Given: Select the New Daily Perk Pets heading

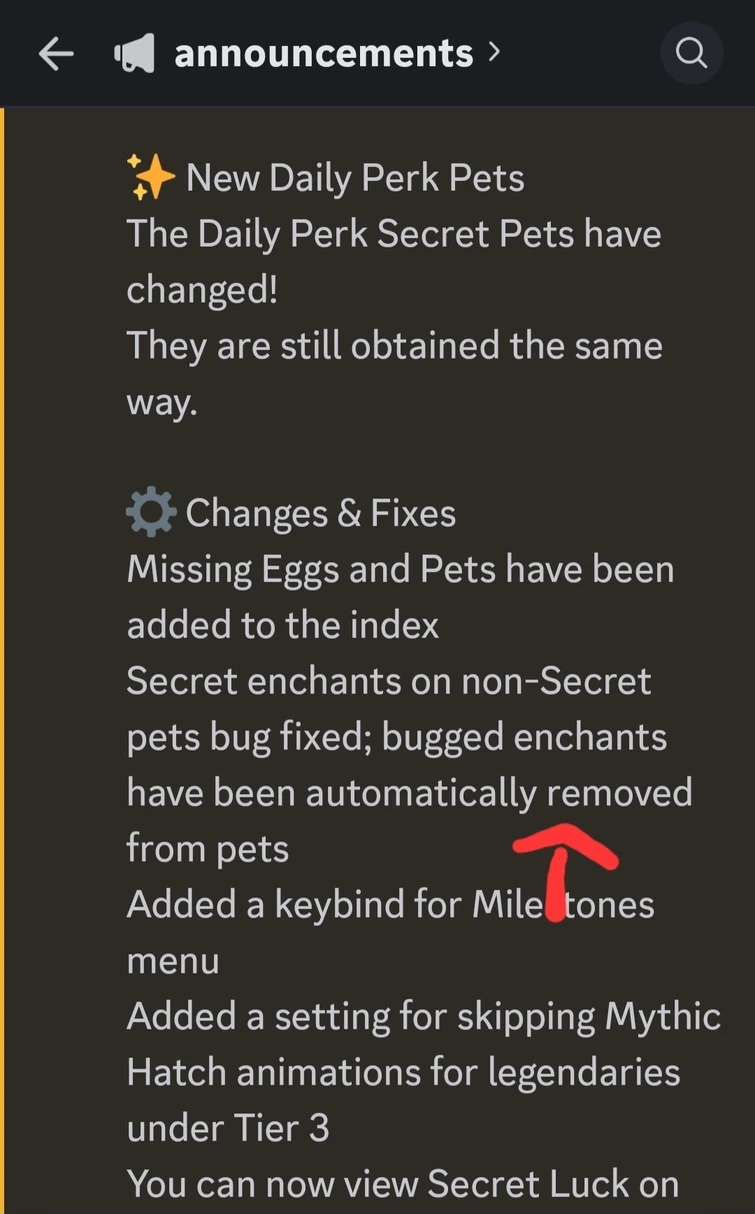Looking at the screenshot, I should click(355, 179).
